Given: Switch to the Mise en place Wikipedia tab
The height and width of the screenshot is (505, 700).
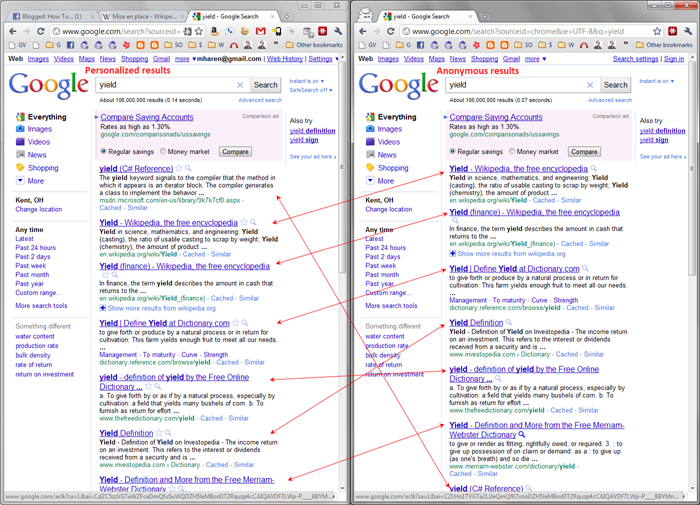Looking at the screenshot, I should pyautogui.click(x=143, y=17).
